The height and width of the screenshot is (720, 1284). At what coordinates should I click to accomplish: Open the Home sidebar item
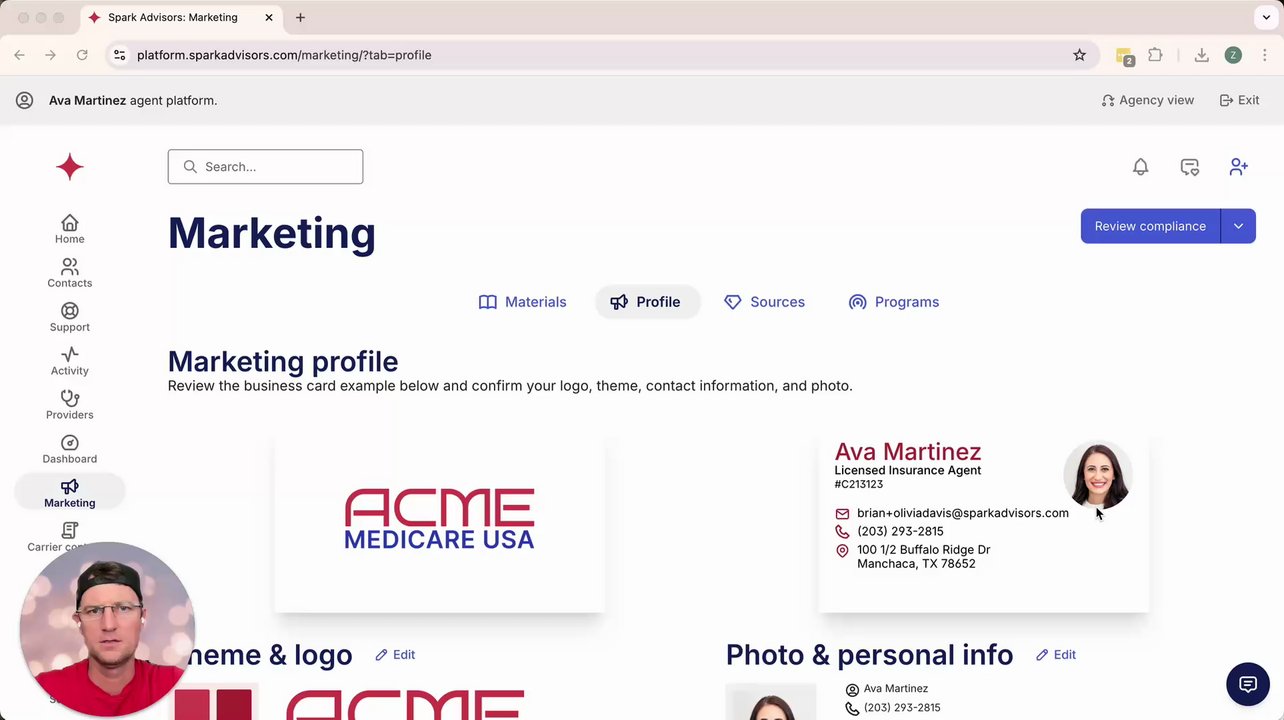click(x=70, y=229)
